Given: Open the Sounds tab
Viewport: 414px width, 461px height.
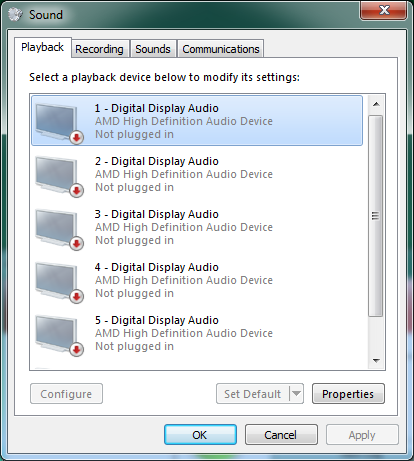Looking at the screenshot, I should click(x=153, y=49).
